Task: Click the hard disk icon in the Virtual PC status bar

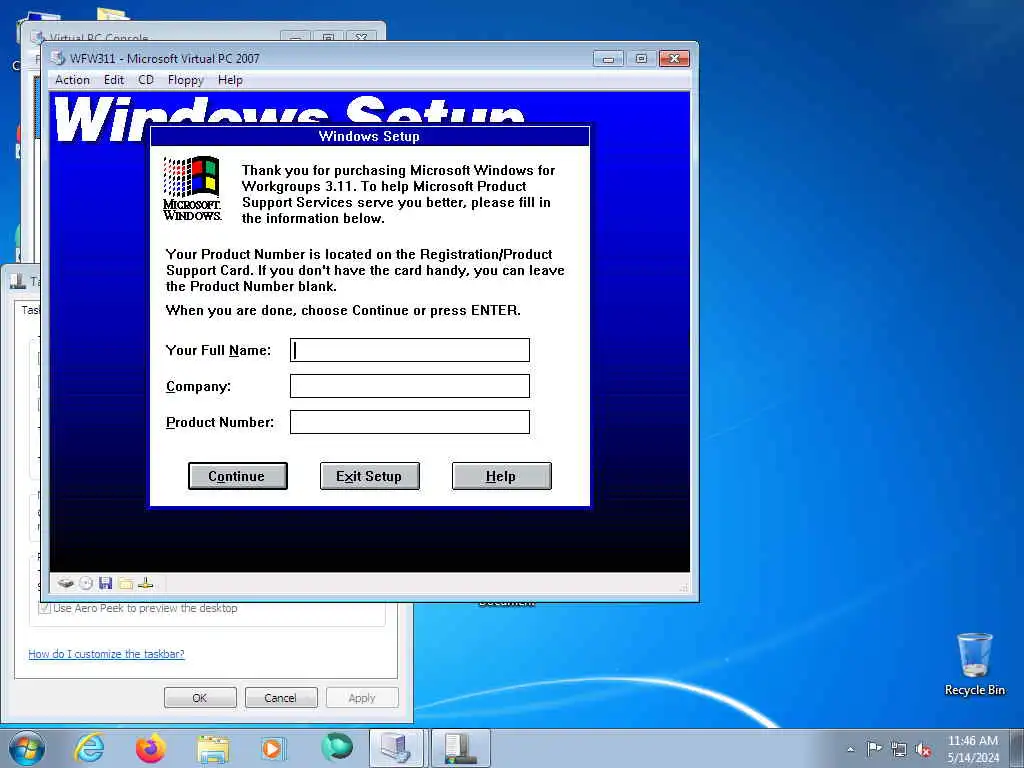Action: [65, 583]
